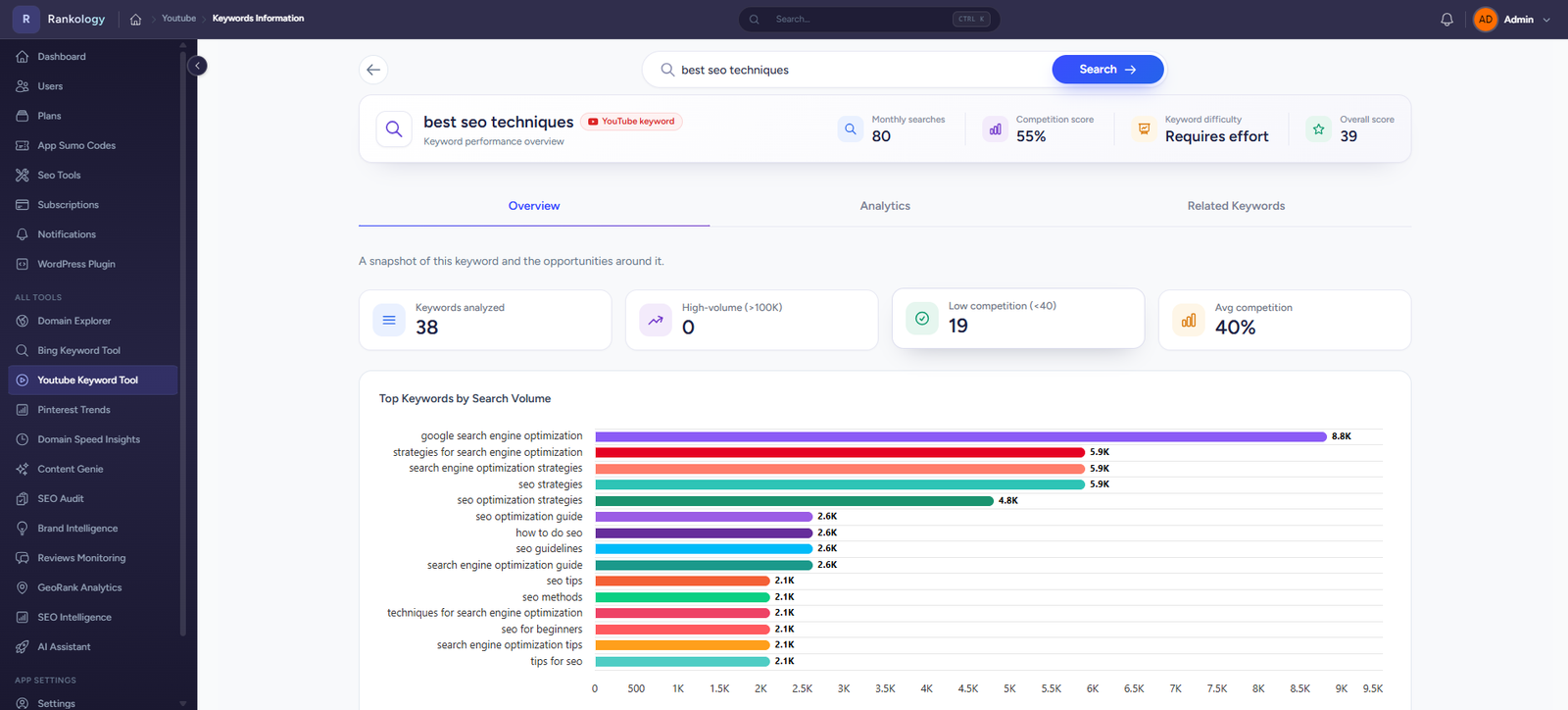Click the google search engine optimization bar
The image size is (1568, 710).
click(960, 436)
